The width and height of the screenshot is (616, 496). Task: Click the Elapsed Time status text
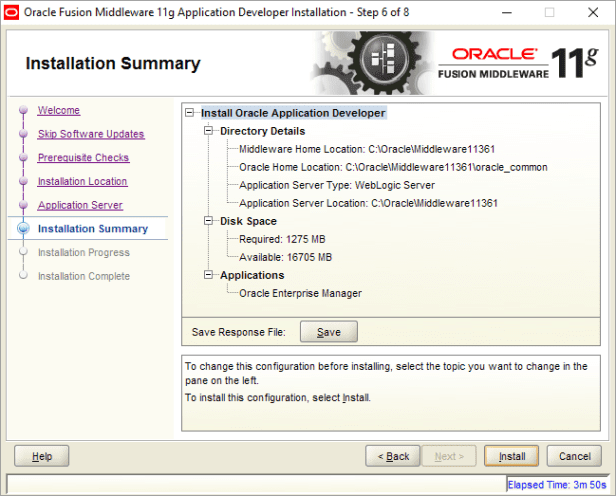coord(557,485)
